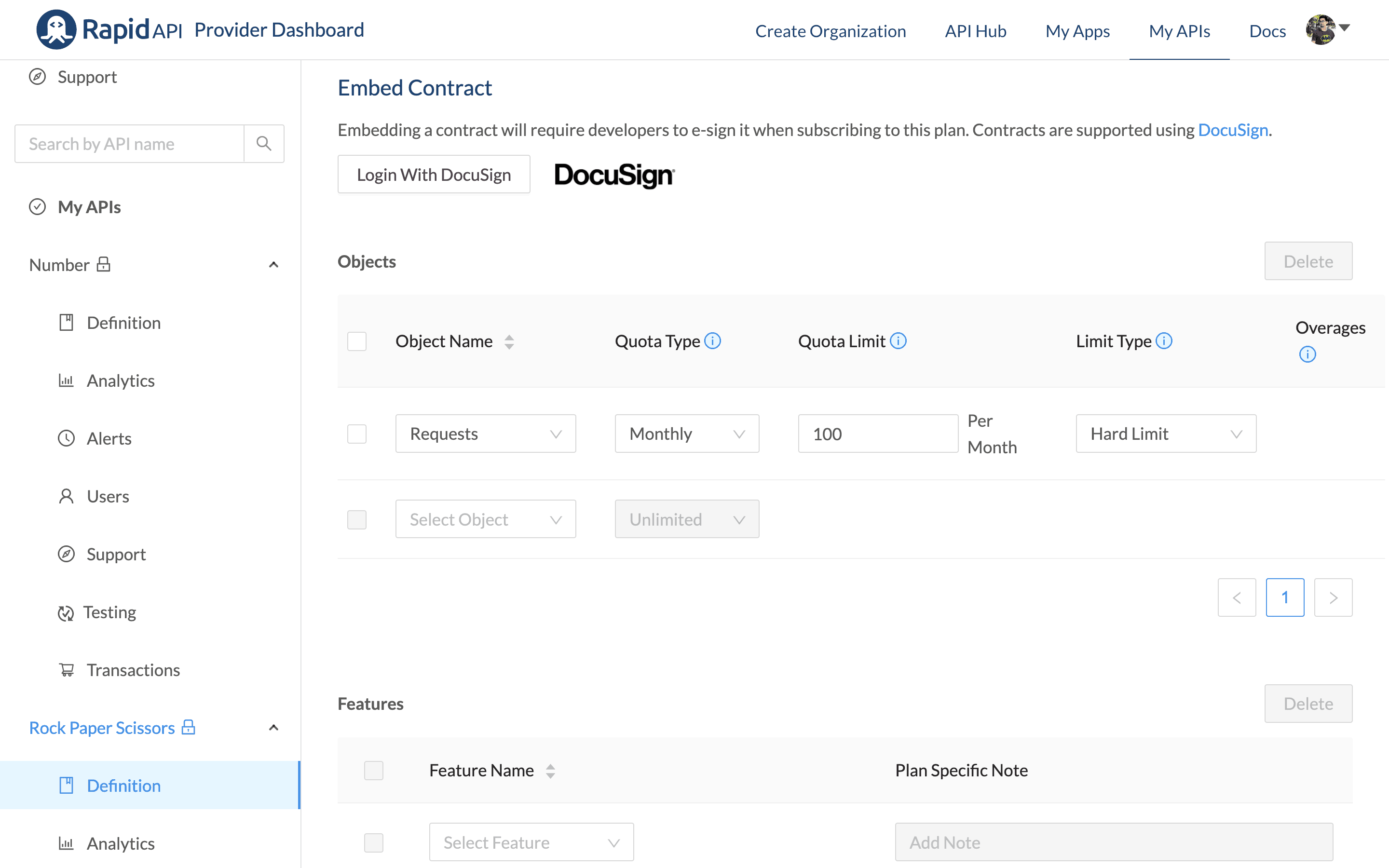Click the My APIs checkmark circle icon
This screenshot has width=1389, height=868.
(37, 207)
